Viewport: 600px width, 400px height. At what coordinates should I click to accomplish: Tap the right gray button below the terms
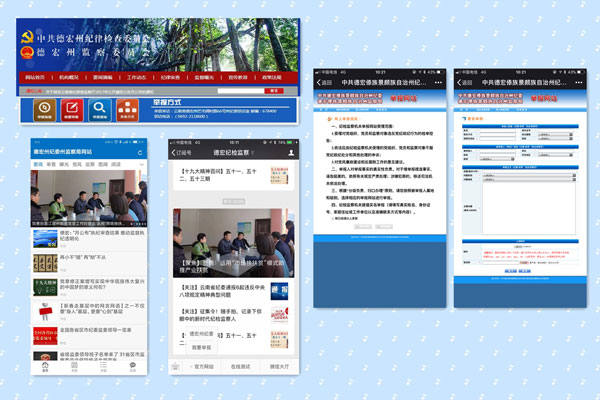(384, 227)
